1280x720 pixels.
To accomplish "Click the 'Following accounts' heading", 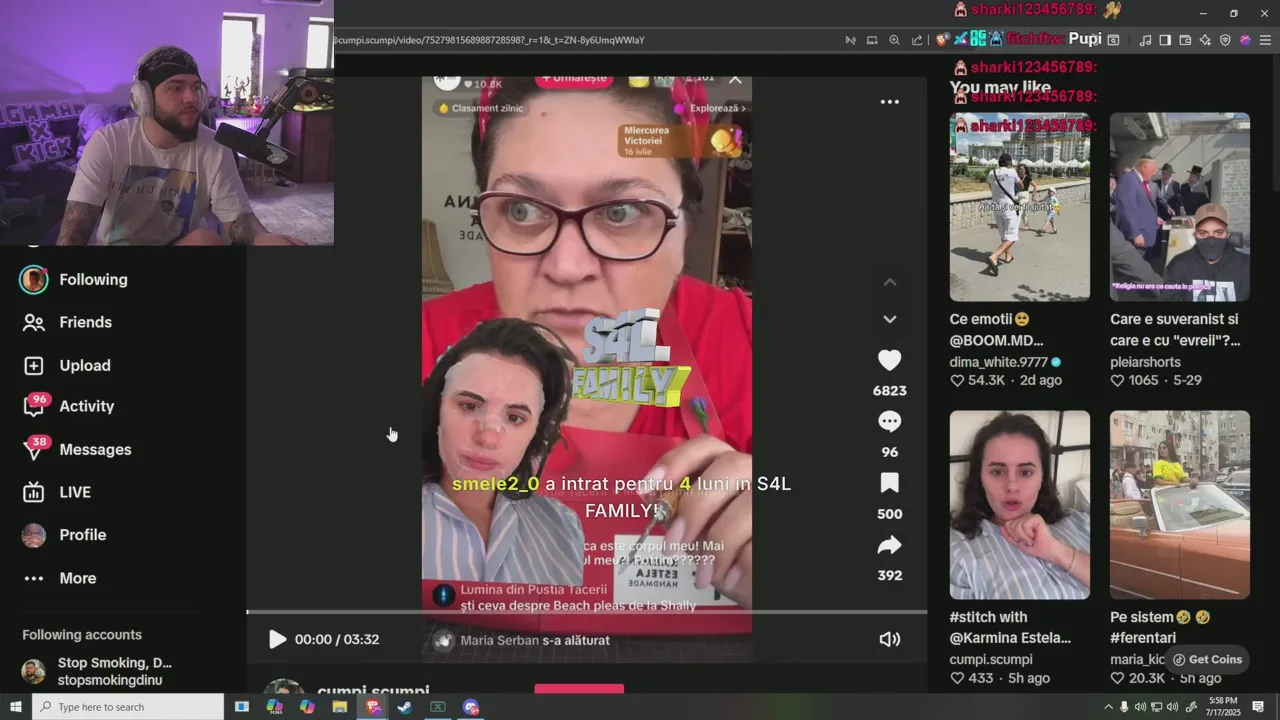I will pos(82,635).
